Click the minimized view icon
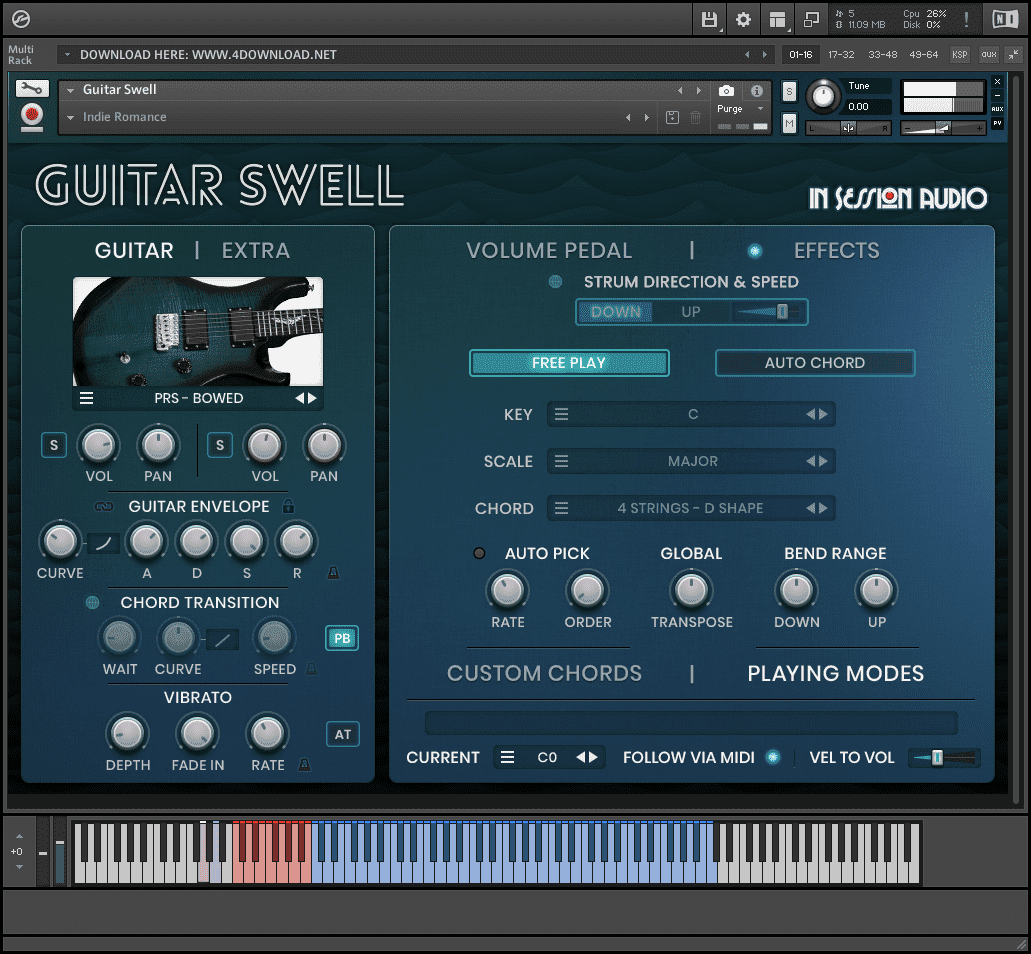This screenshot has height=954, width=1031. (811, 20)
